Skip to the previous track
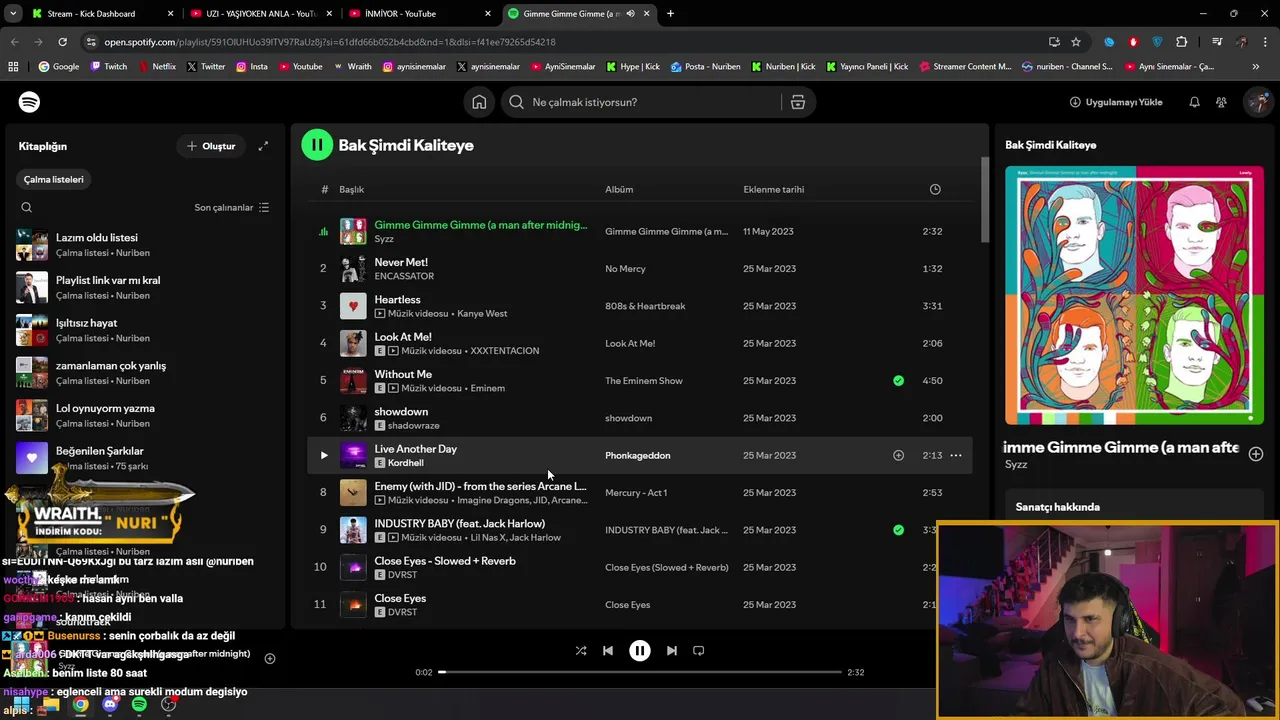This screenshot has width=1280, height=720. point(608,650)
